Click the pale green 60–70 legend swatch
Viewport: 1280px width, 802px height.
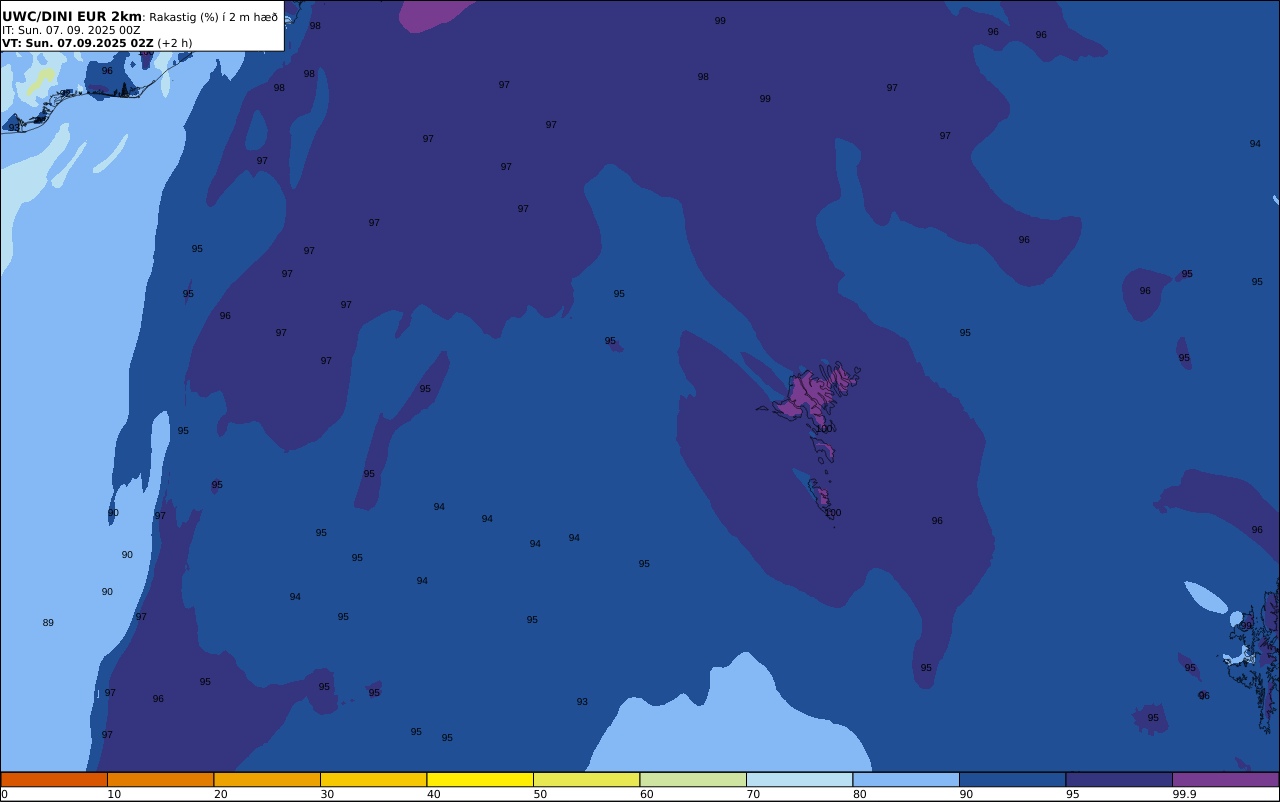point(693,779)
